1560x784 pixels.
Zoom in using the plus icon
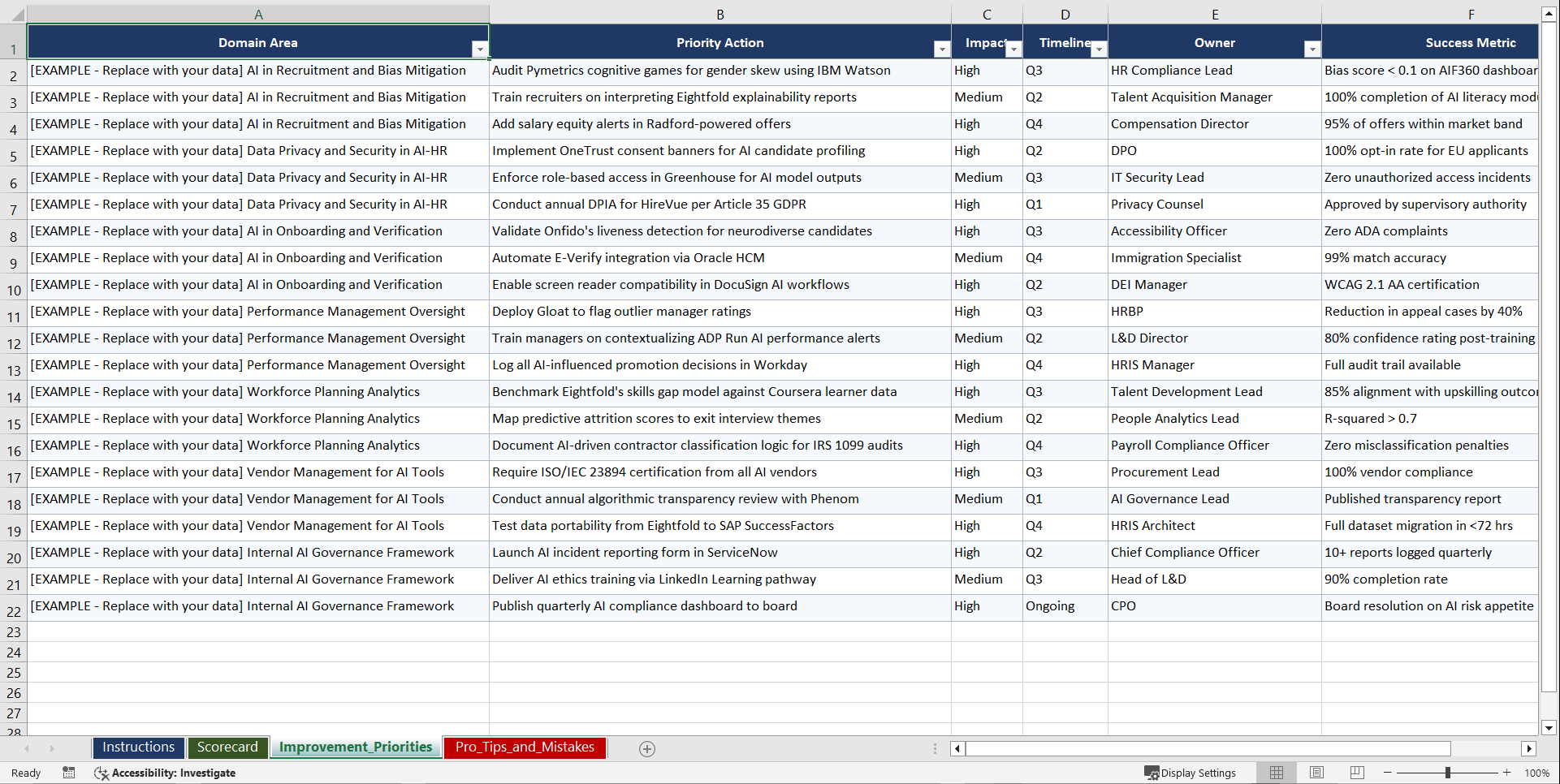1507,773
